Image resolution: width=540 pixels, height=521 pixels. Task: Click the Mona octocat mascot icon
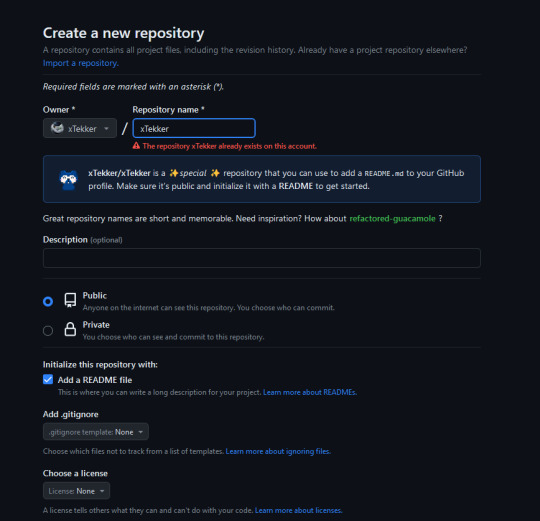coord(68,179)
